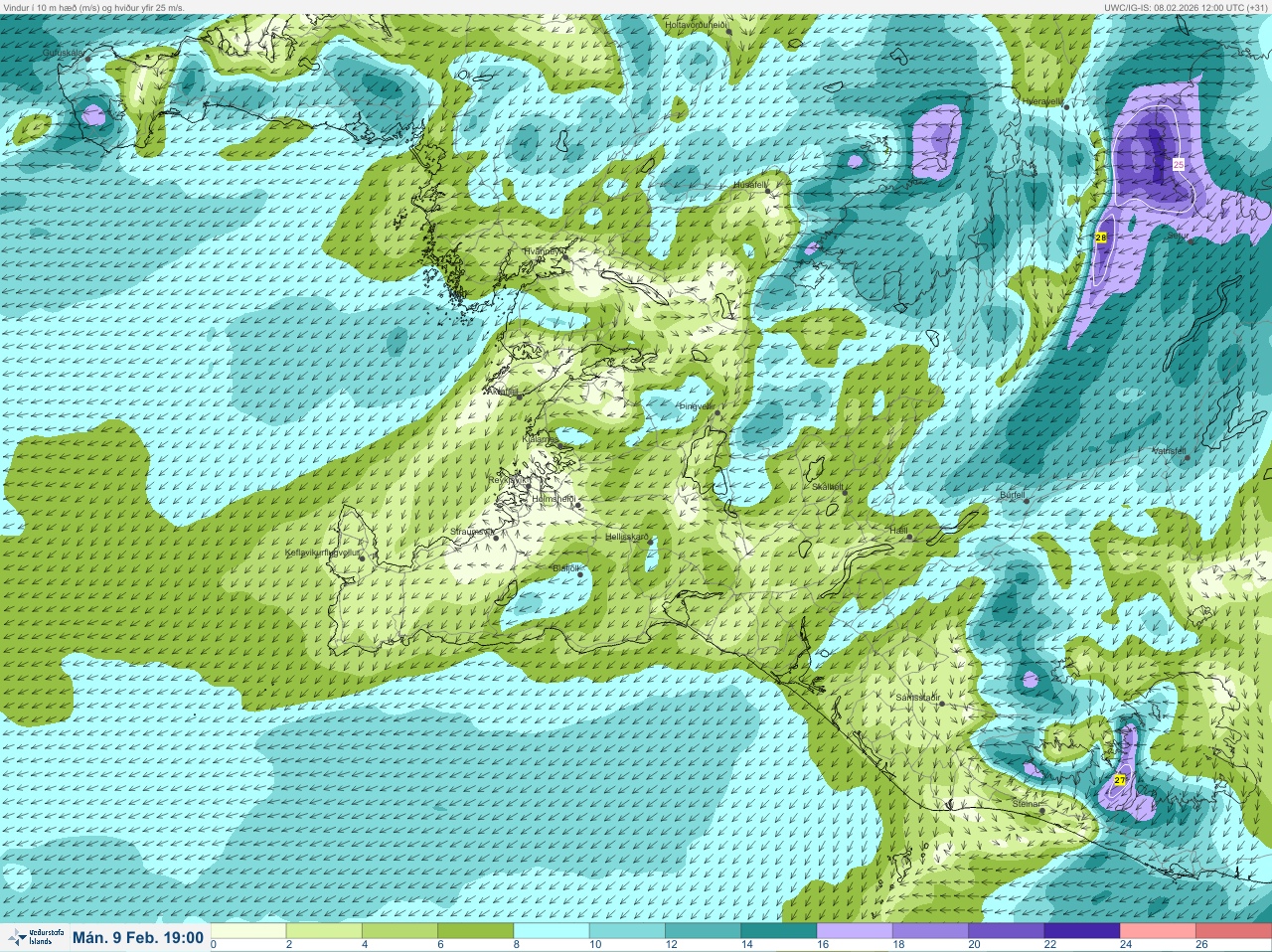Click the station dot at Bláfjöll
1272x952 pixels.
(580, 574)
